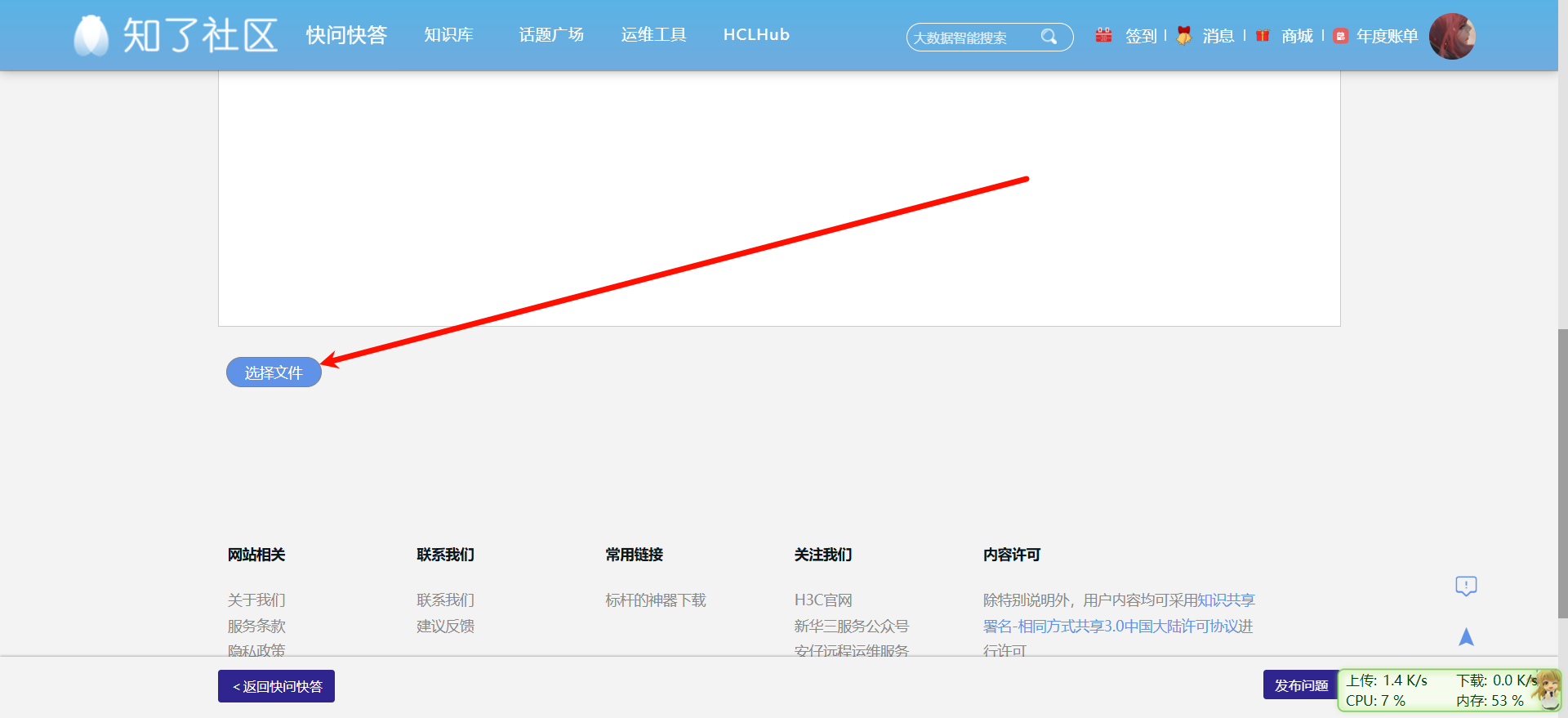
Task: Click the 消息 bell icon
Action: click(x=1183, y=35)
